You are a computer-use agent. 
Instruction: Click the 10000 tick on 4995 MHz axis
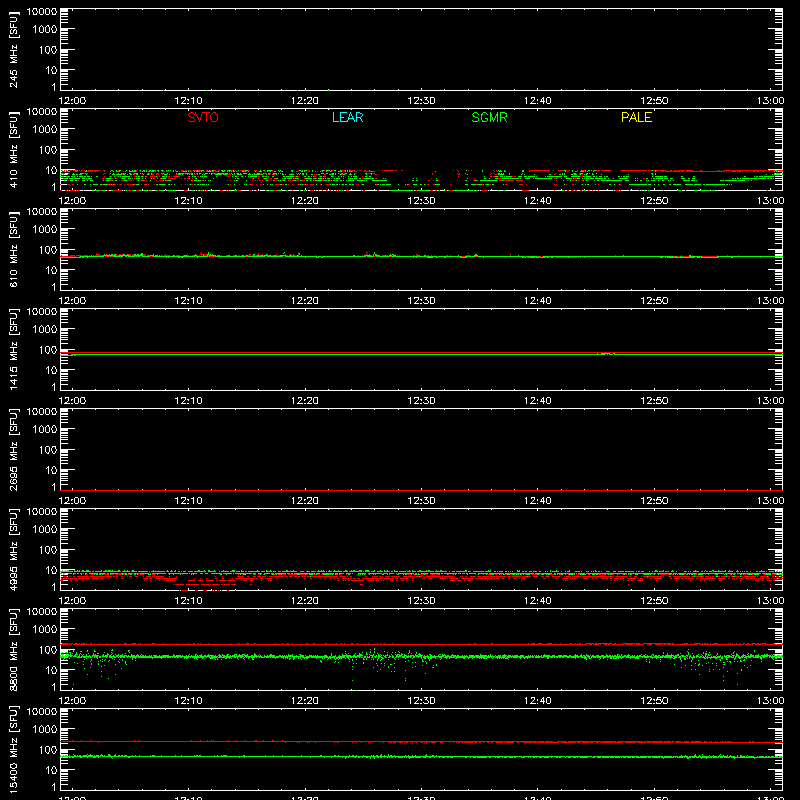[42, 512]
